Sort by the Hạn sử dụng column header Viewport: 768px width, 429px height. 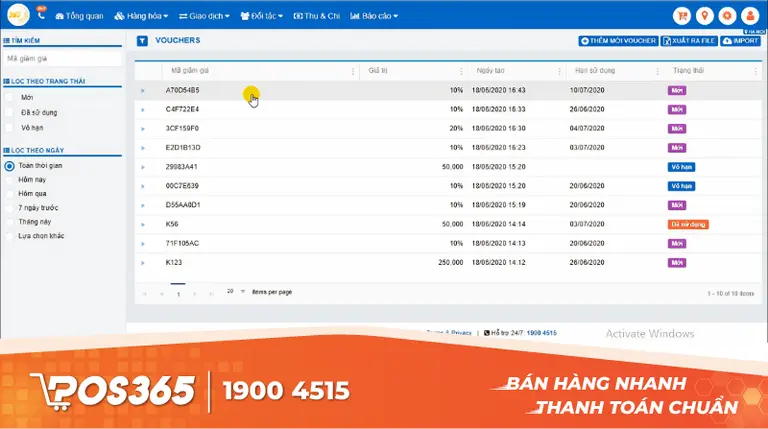point(595,71)
